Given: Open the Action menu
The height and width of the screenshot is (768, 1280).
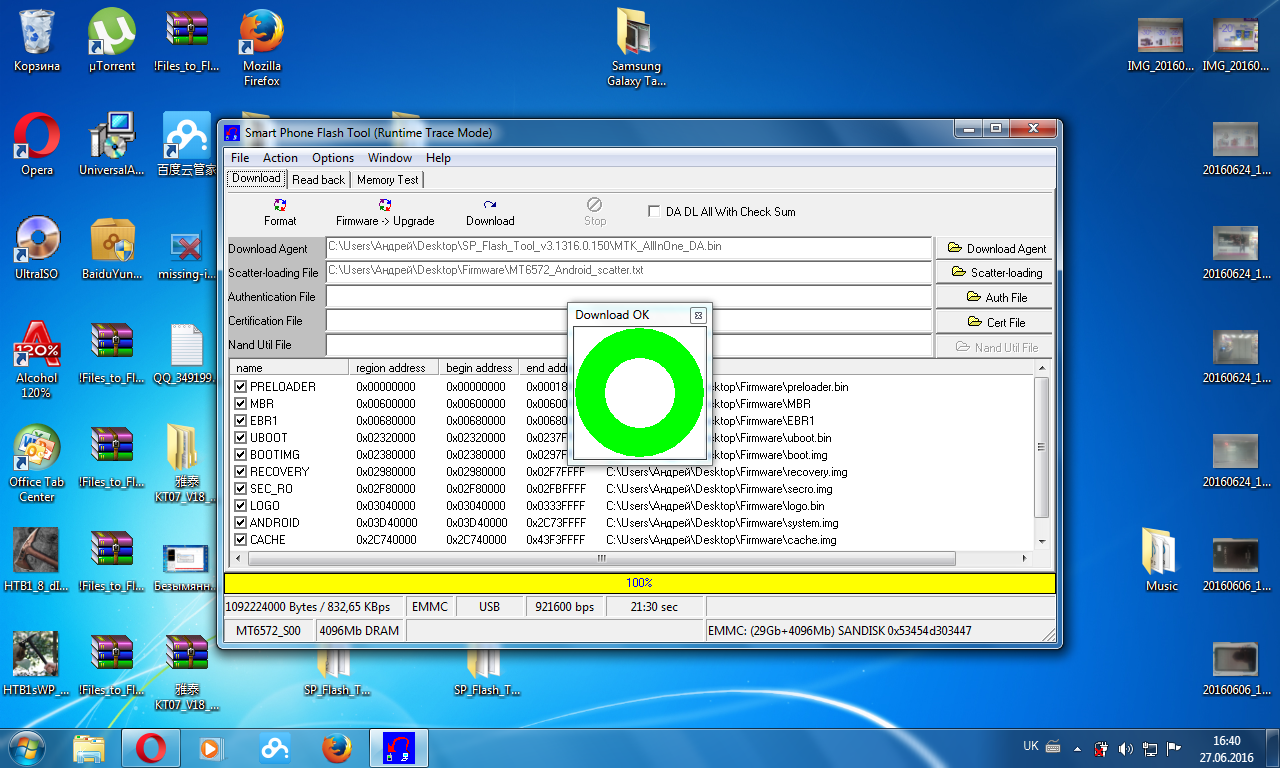Looking at the screenshot, I should click(280, 158).
